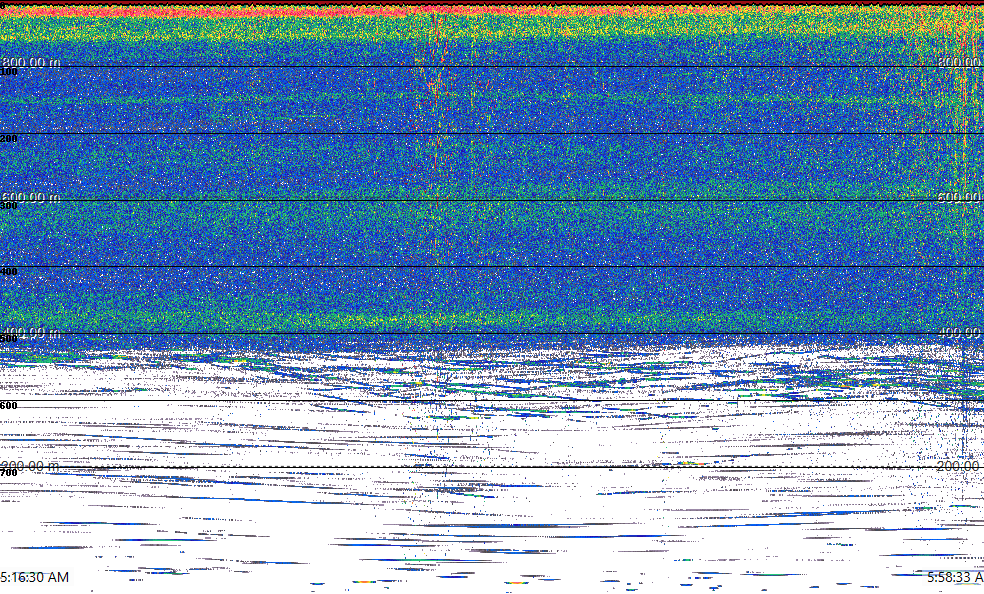Click the bold '700' depth gridline label
Screen dimensions: 984x594
[x=9, y=472]
